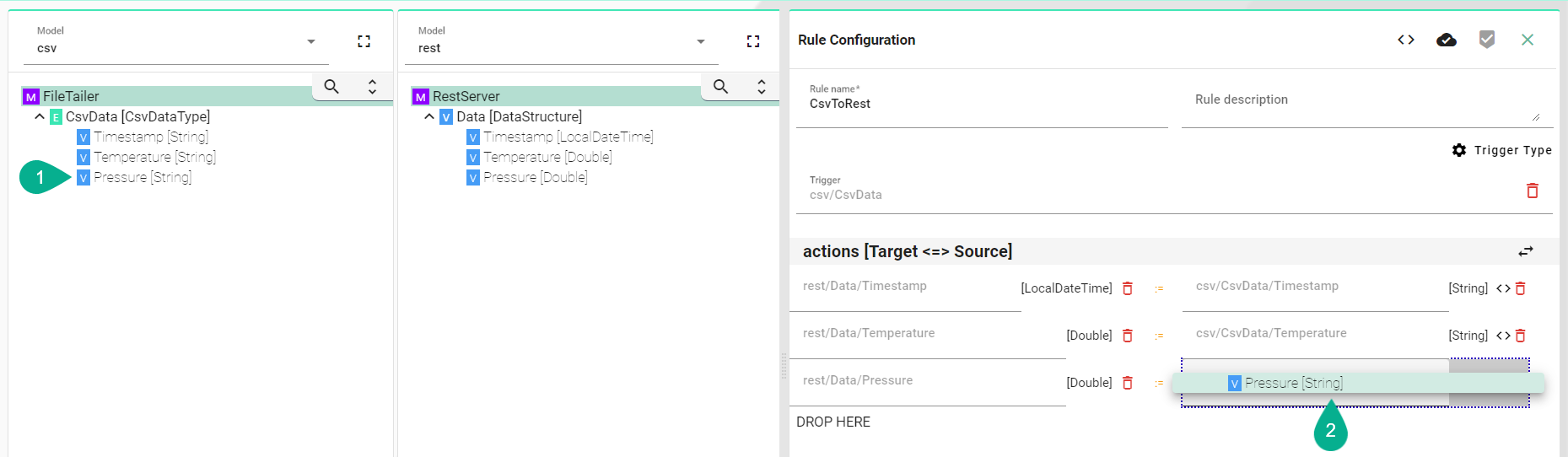The image size is (1568, 457).
Task: Click the code view icon in Rule Configuration header
Action: click(x=1405, y=40)
